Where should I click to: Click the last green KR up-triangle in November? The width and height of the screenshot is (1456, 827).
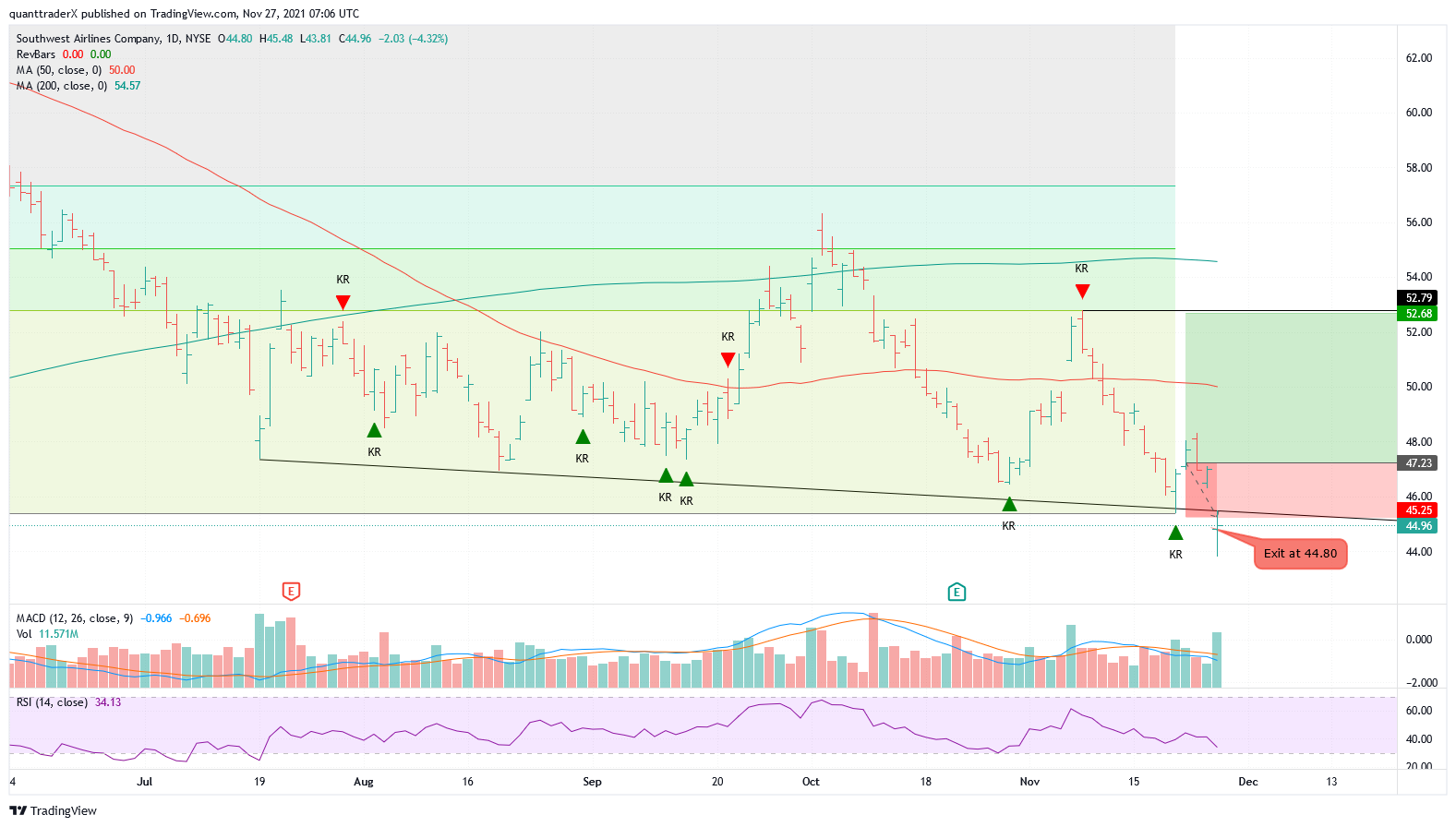click(1175, 533)
